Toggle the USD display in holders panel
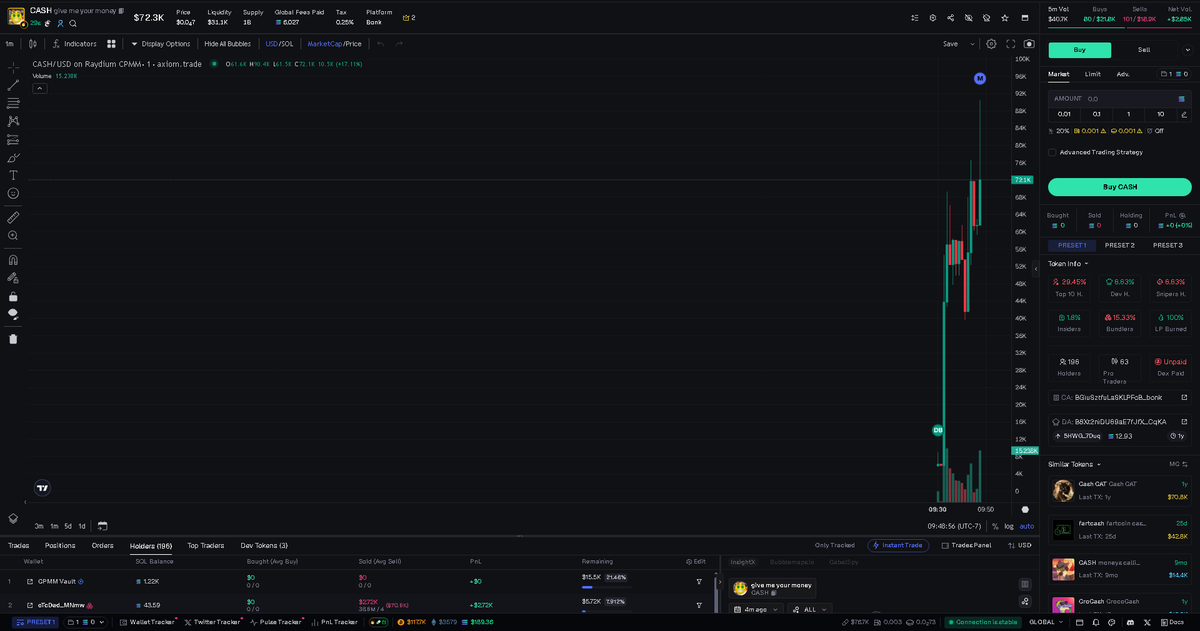 pyautogui.click(x=1020, y=545)
